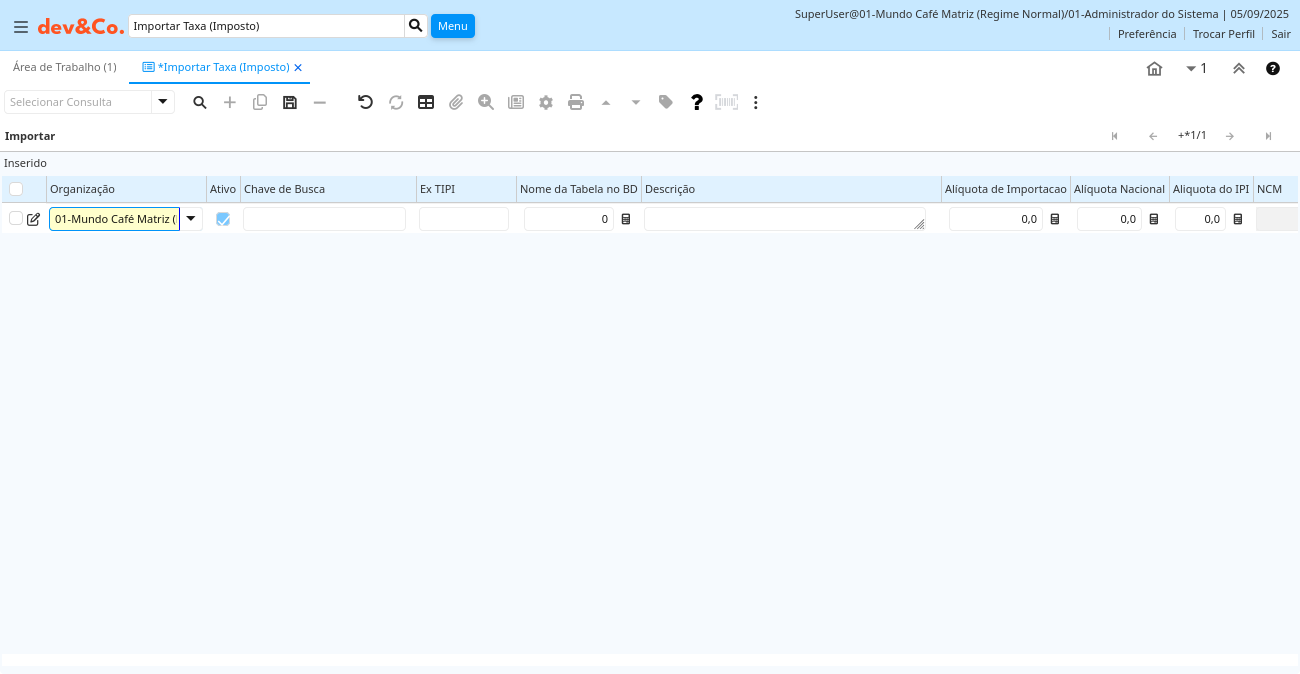Open the Selecionar Consulta dropdown

163,102
